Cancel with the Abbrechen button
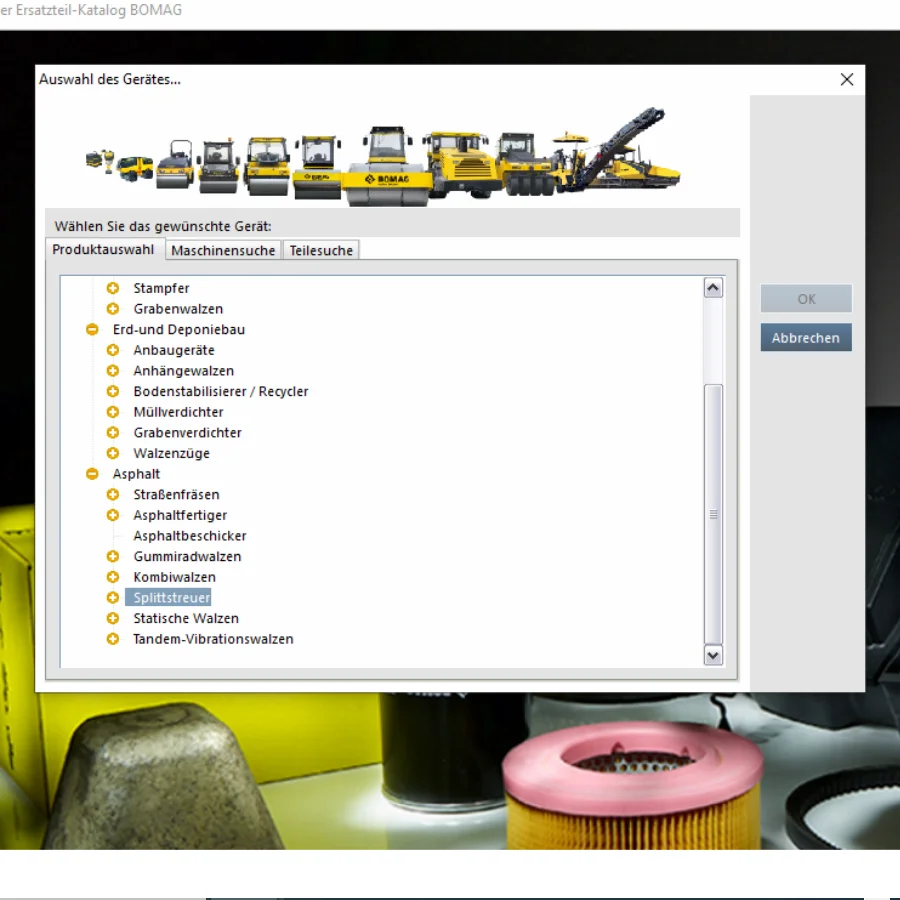The width and height of the screenshot is (900, 900). point(806,338)
